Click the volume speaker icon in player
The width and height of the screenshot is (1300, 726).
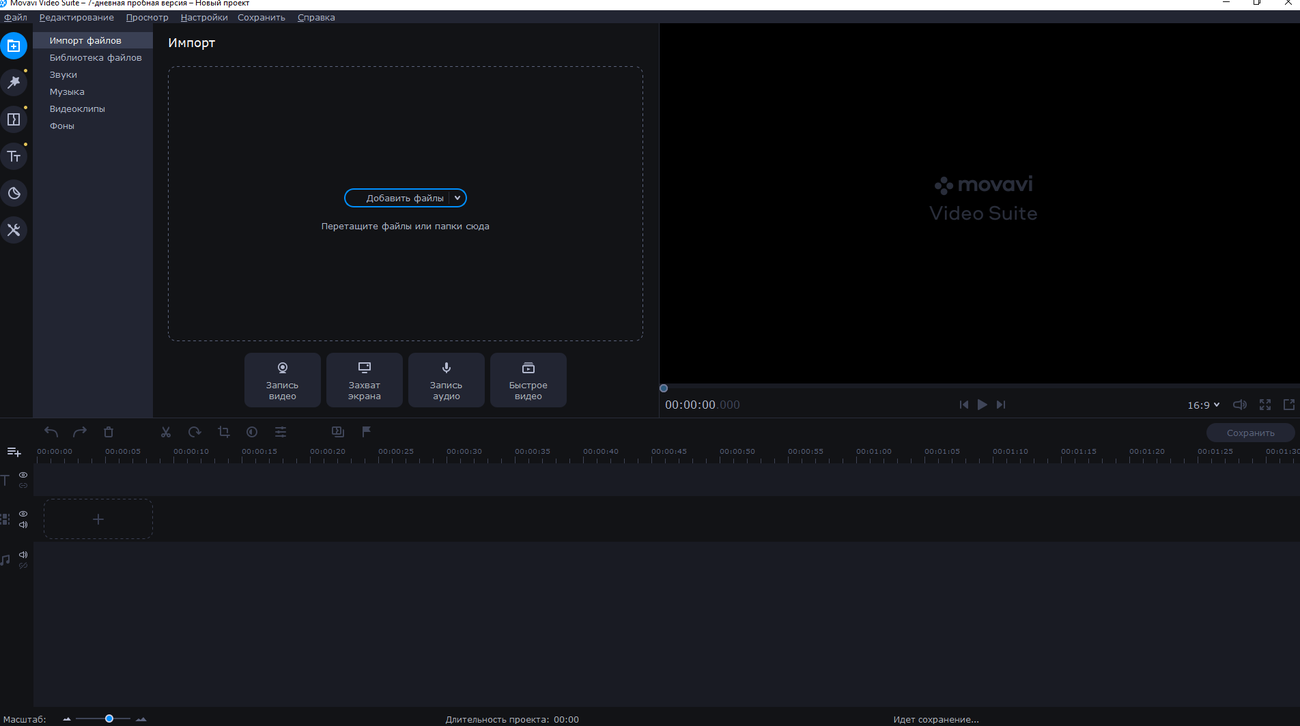pos(1240,405)
